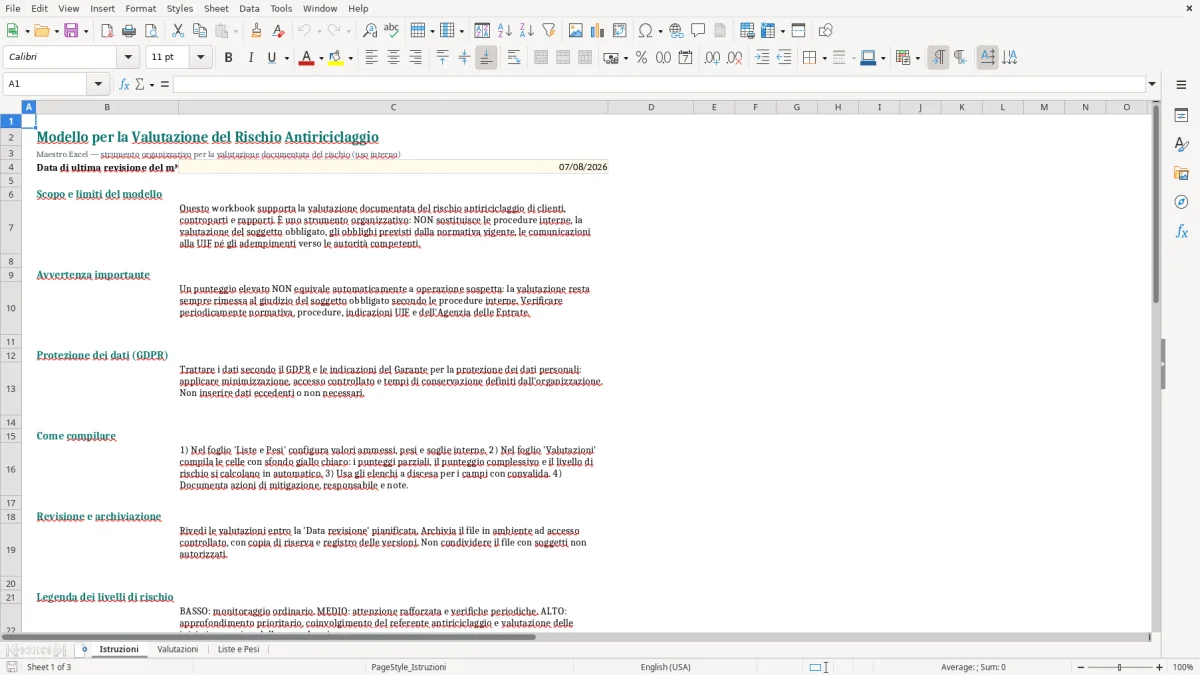The image size is (1200, 675).
Task: Click the AutoFilter funnel icon
Action: coord(548,31)
